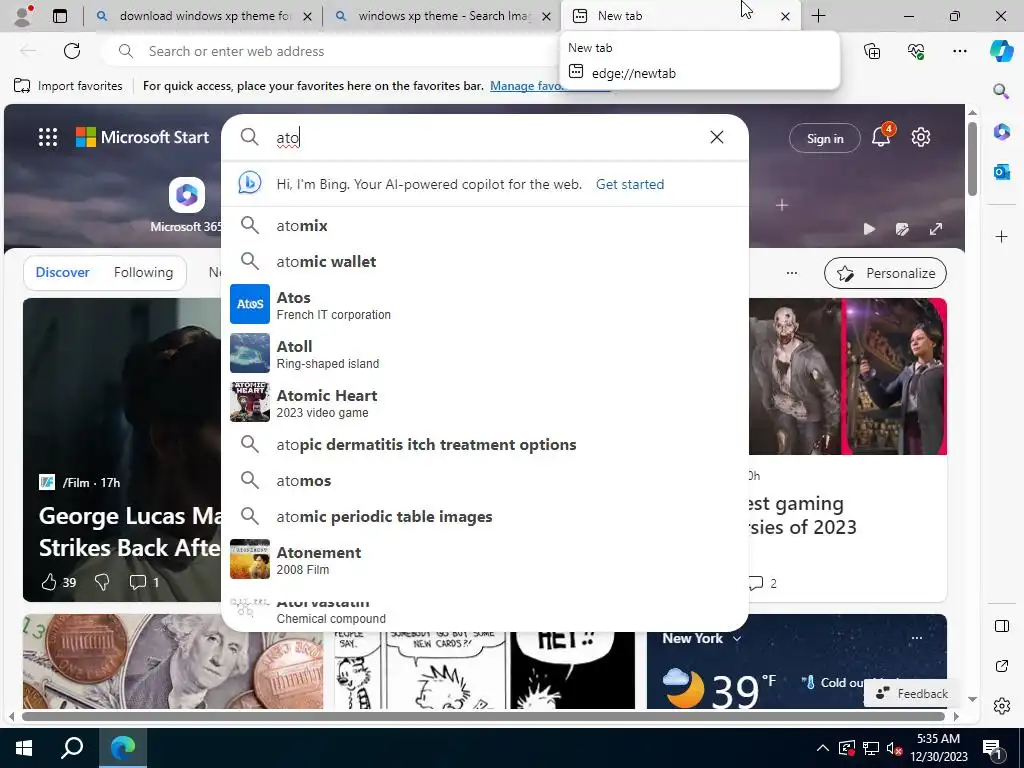1024x768 pixels.
Task: Open the Microsoft 365 quick link tile
Action: tap(187, 204)
